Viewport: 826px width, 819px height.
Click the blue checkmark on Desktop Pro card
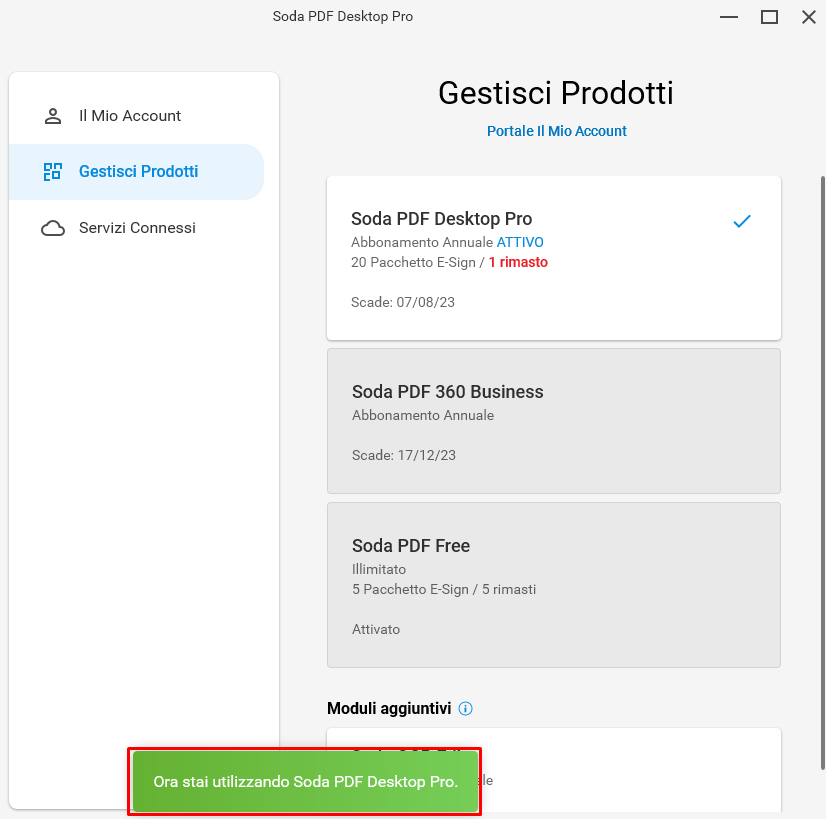click(x=742, y=221)
